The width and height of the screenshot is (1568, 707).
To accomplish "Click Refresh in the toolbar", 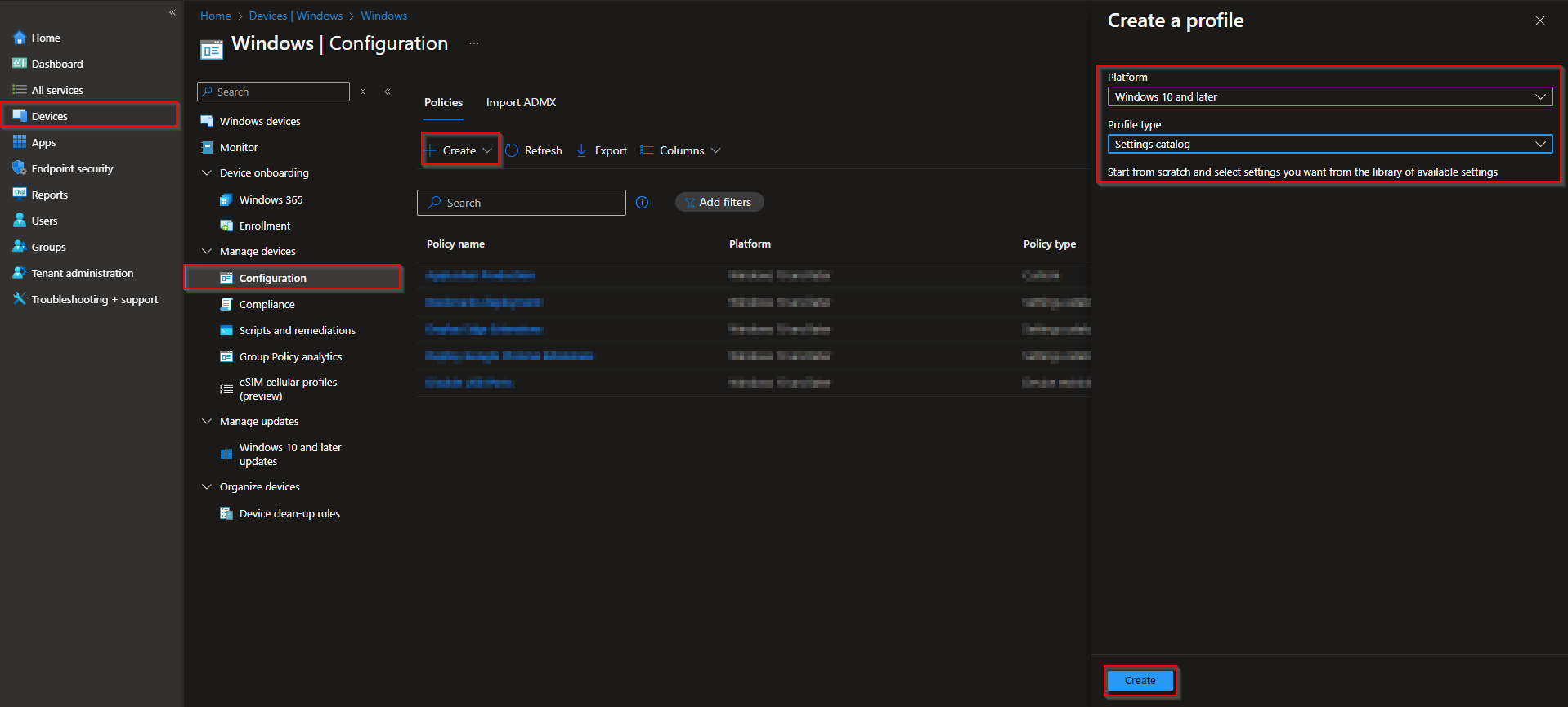I will (x=534, y=150).
